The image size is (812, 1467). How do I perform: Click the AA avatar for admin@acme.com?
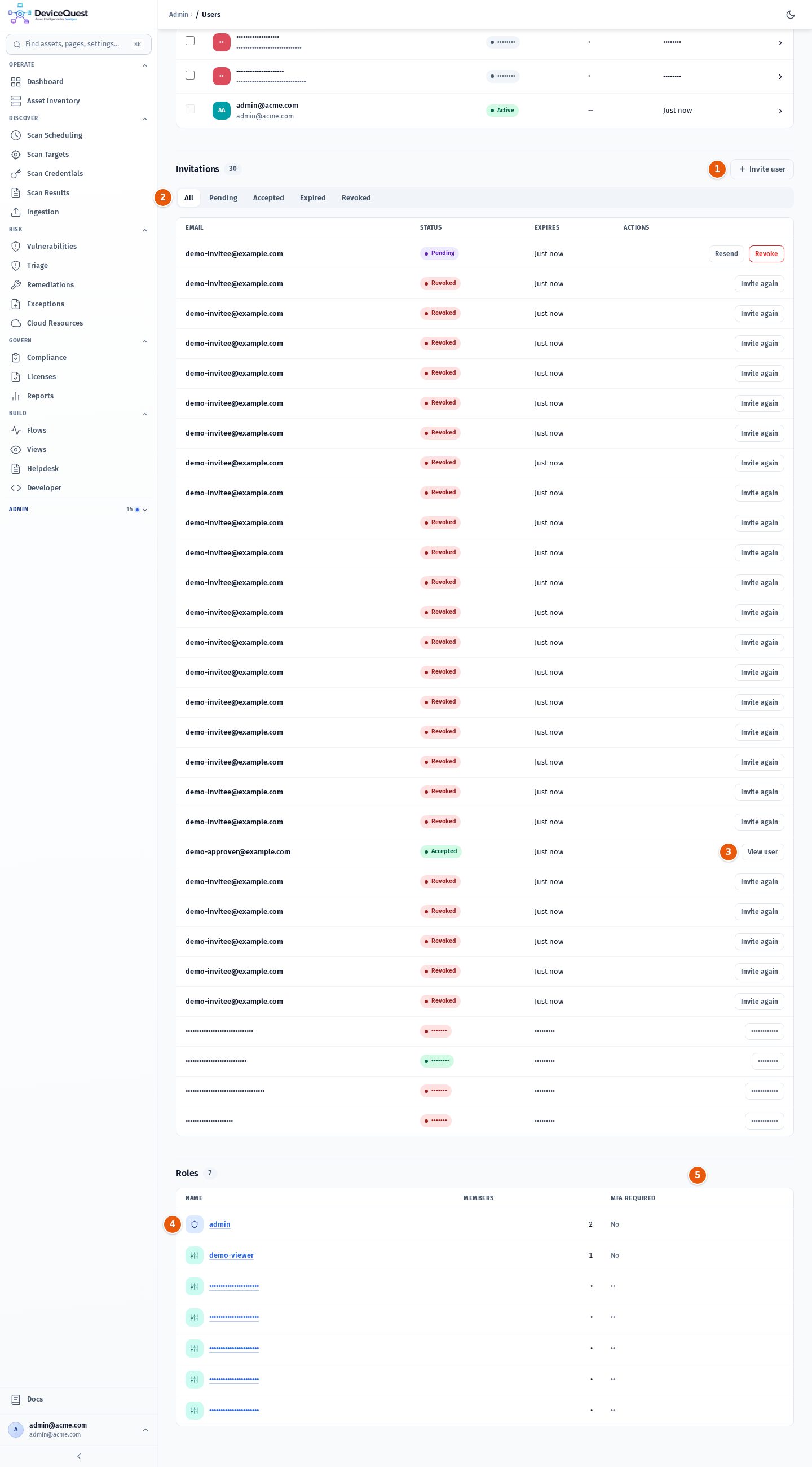coord(222,111)
